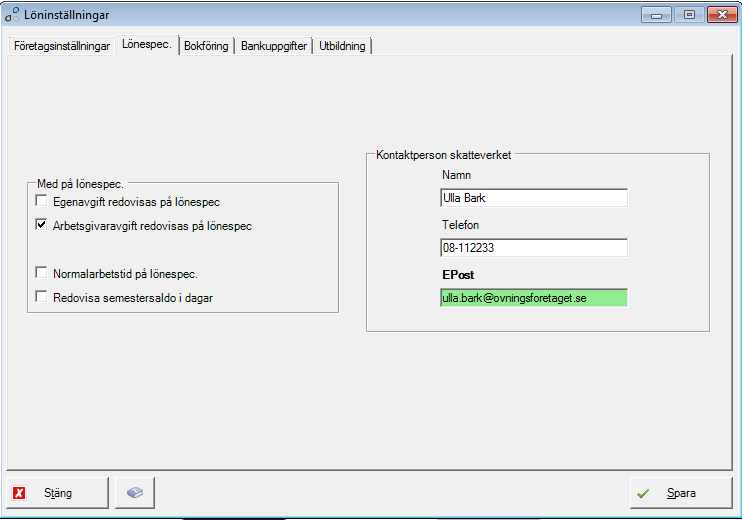
Task: Click the Namn field containing Ulla Bark
Action: (x=534, y=198)
